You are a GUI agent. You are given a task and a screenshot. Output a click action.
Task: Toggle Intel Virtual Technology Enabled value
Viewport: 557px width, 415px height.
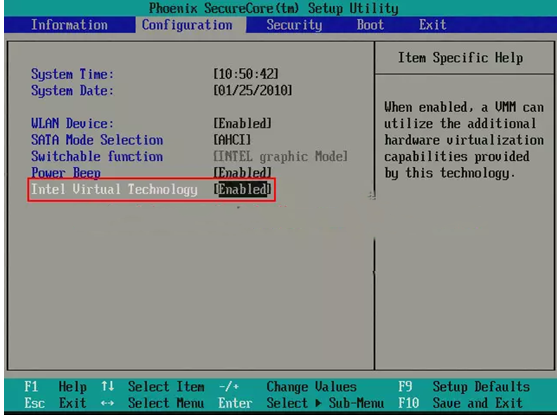tap(243, 189)
